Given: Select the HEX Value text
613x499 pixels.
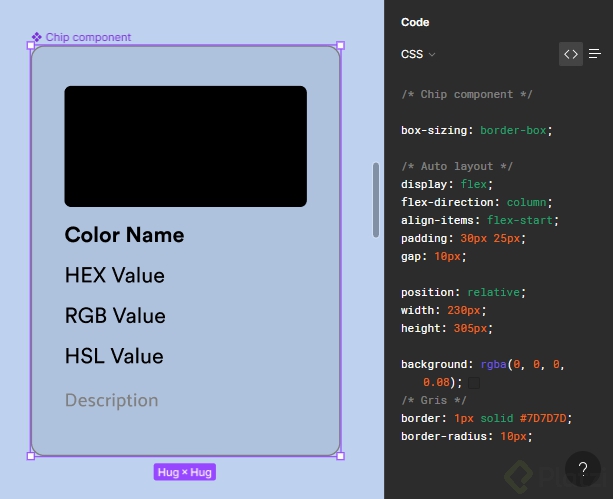Looking at the screenshot, I should pos(115,275).
